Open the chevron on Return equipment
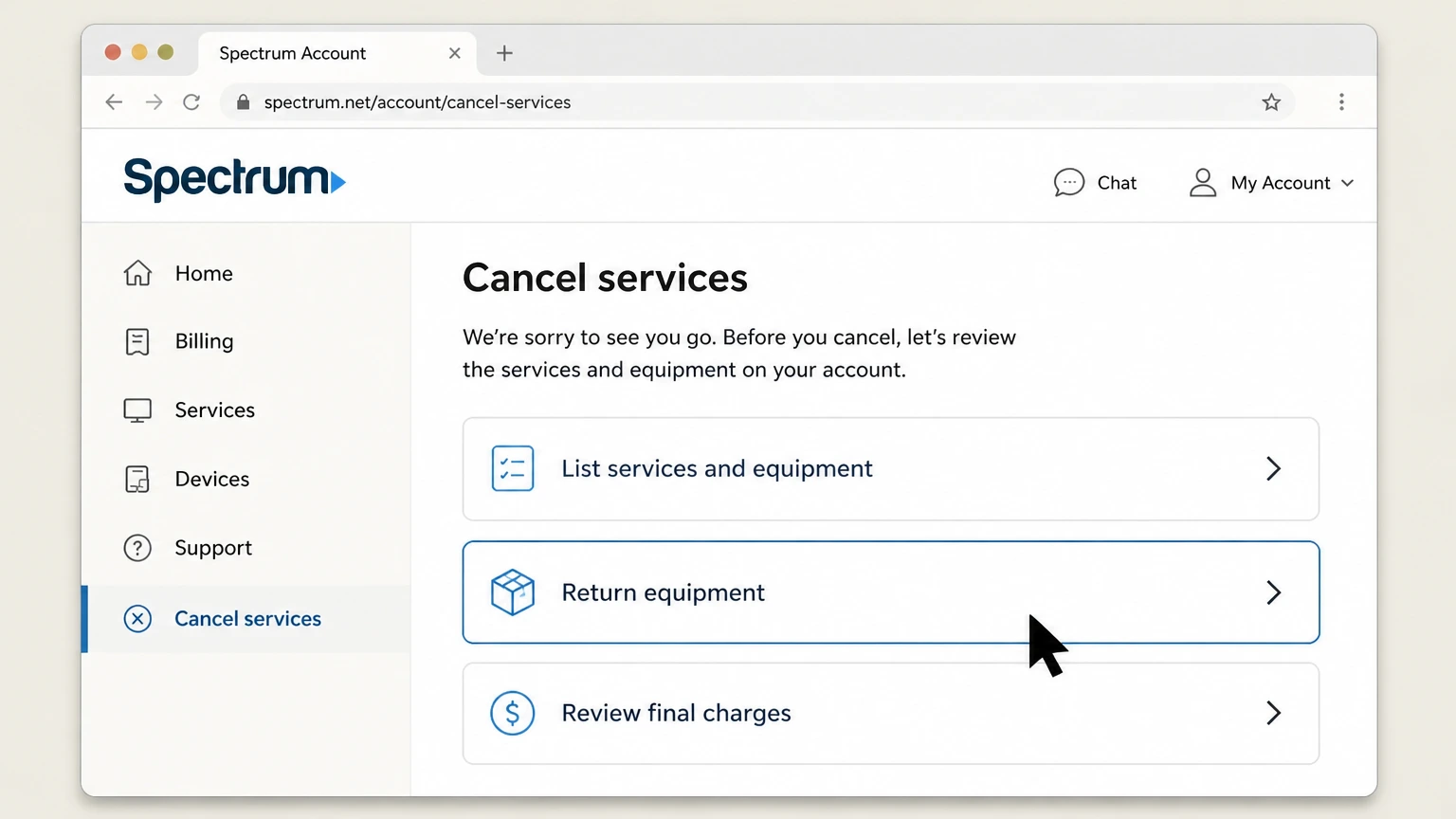1456x819 pixels. tap(1273, 592)
